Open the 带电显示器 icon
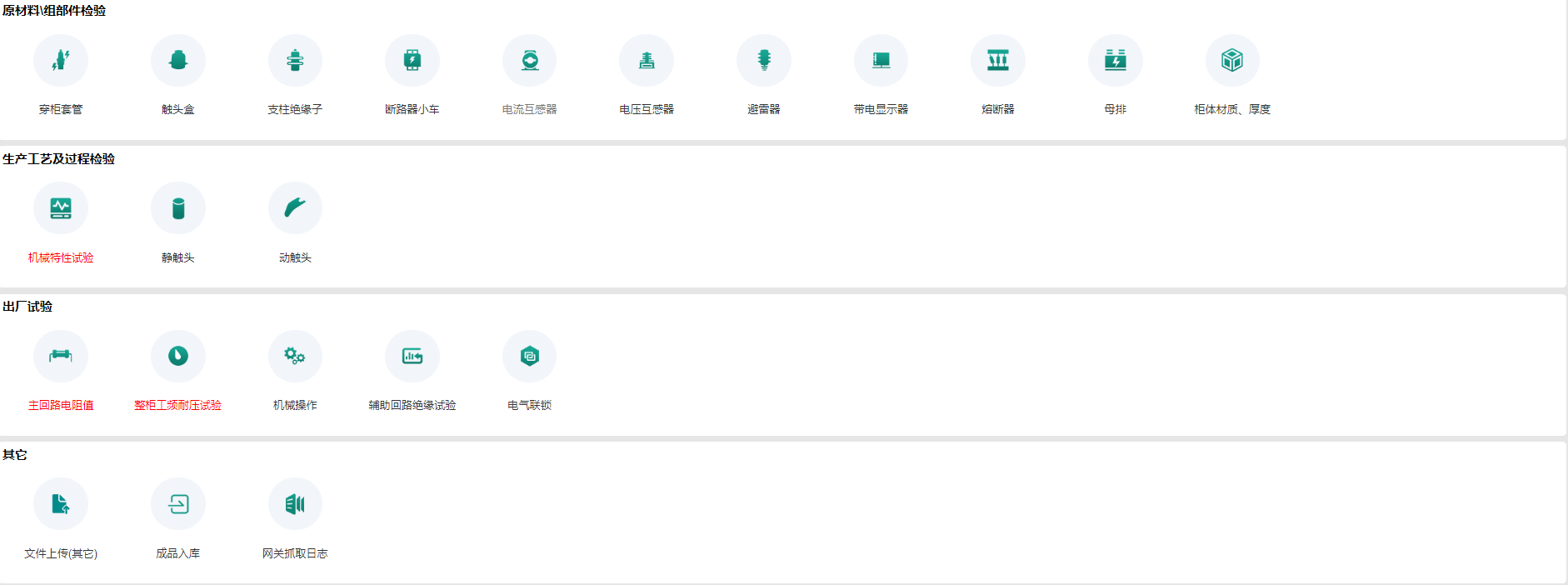The width and height of the screenshot is (1568, 585). tap(881, 61)
